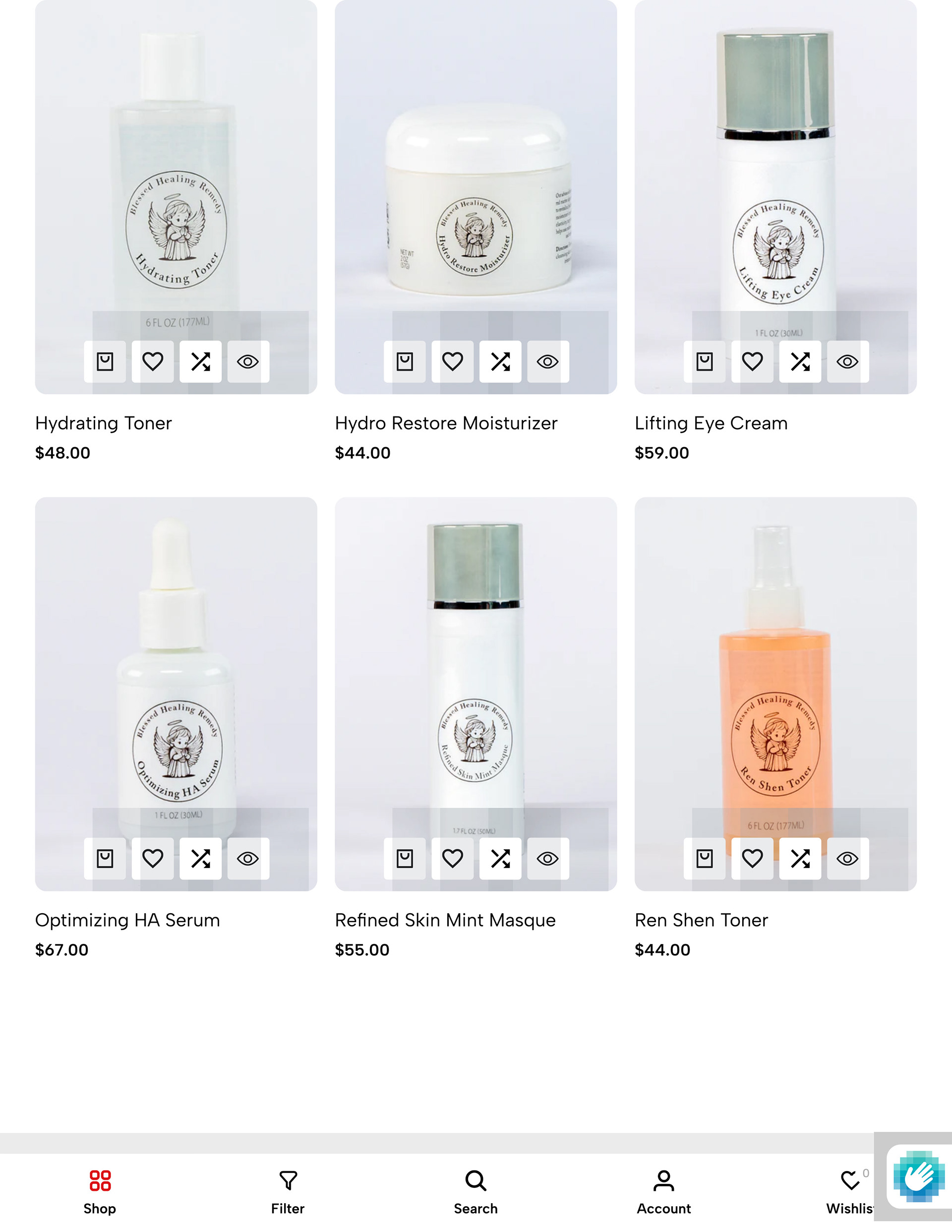The image size is (952, 1232).
Task: Quick view Hydro Restore Moisturizer
Action: [548, 361]
